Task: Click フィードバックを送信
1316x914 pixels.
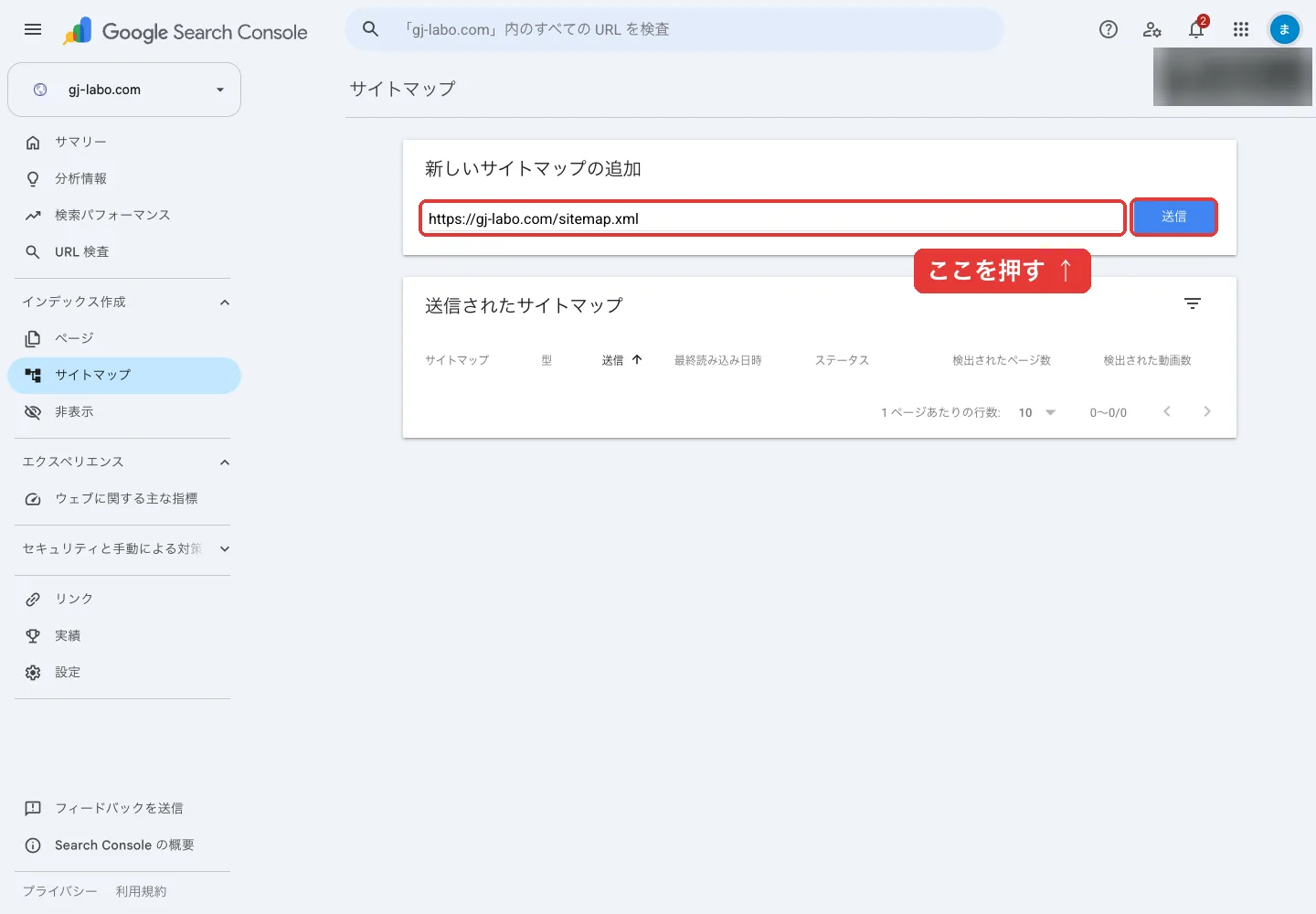Action: 124,808
